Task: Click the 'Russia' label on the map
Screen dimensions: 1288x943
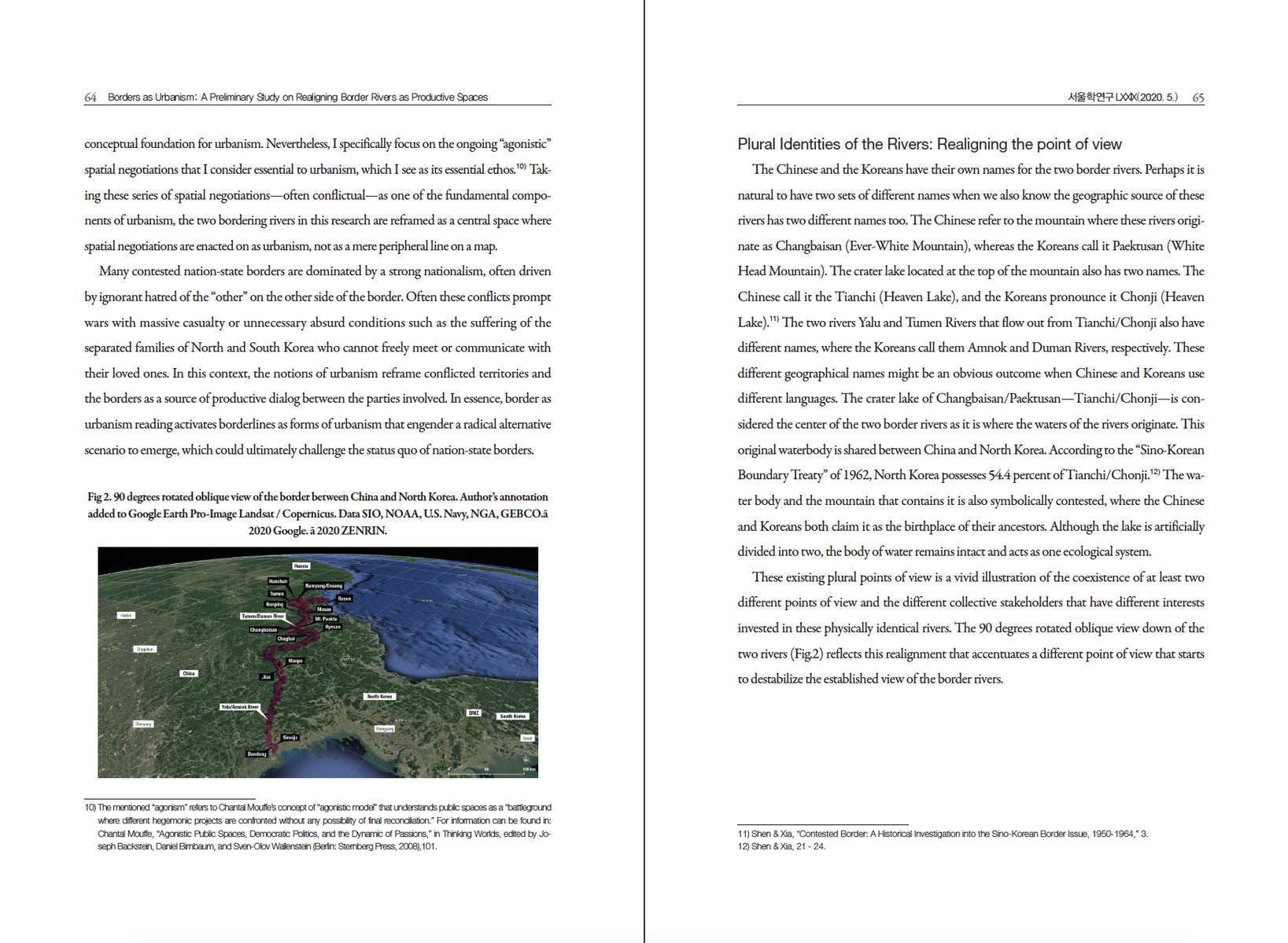Action: point(301,565)
